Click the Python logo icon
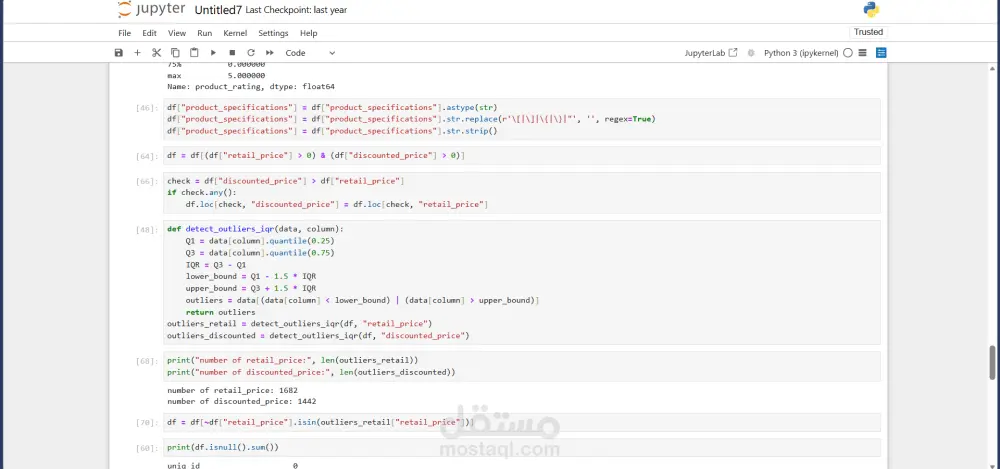This screenshot has width=1000, height=469. tap(871, 10)
